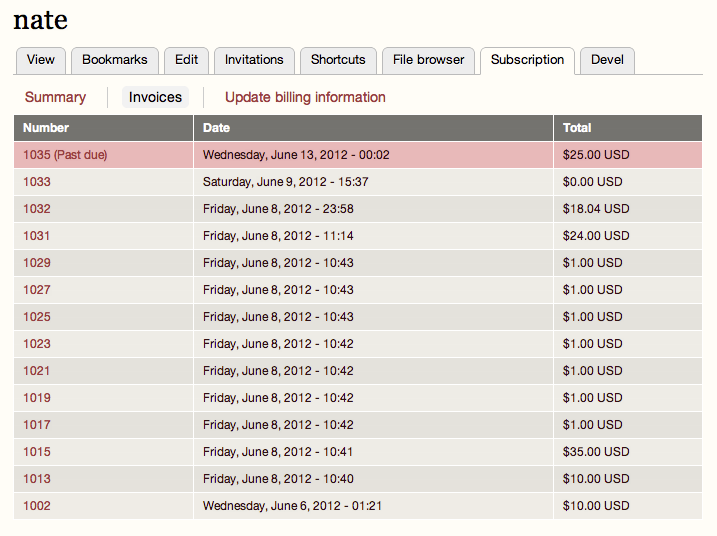717x536 pixels.
Task: Click Update billing information link
Action: click(x=305, y=97)
